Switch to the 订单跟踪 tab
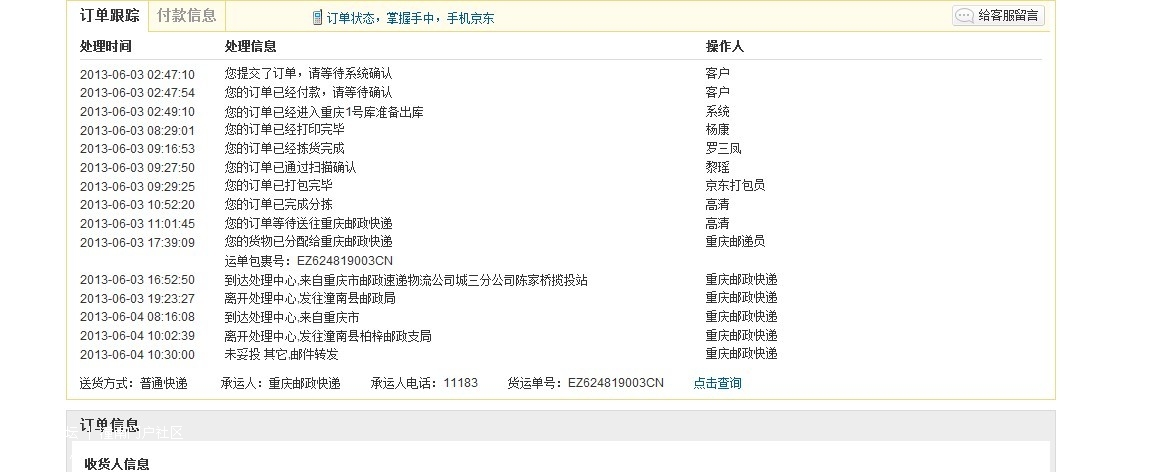The height and width of the screenshot is (472, 1151). pos(109,15)
